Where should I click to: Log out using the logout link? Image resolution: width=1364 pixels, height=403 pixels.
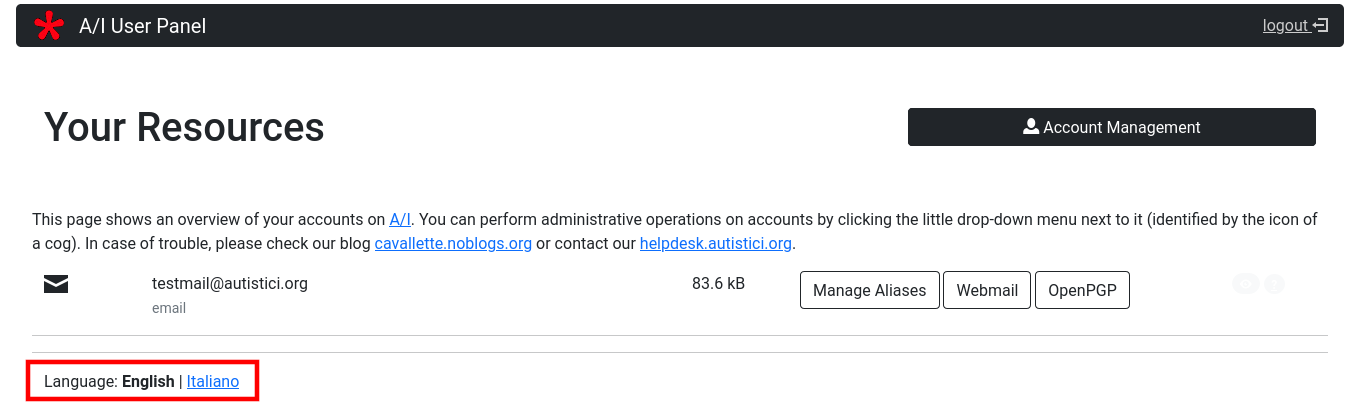point(1285,26)
